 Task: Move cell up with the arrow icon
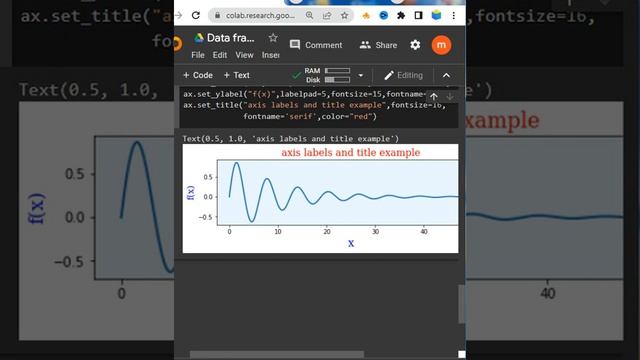[433, 97]
